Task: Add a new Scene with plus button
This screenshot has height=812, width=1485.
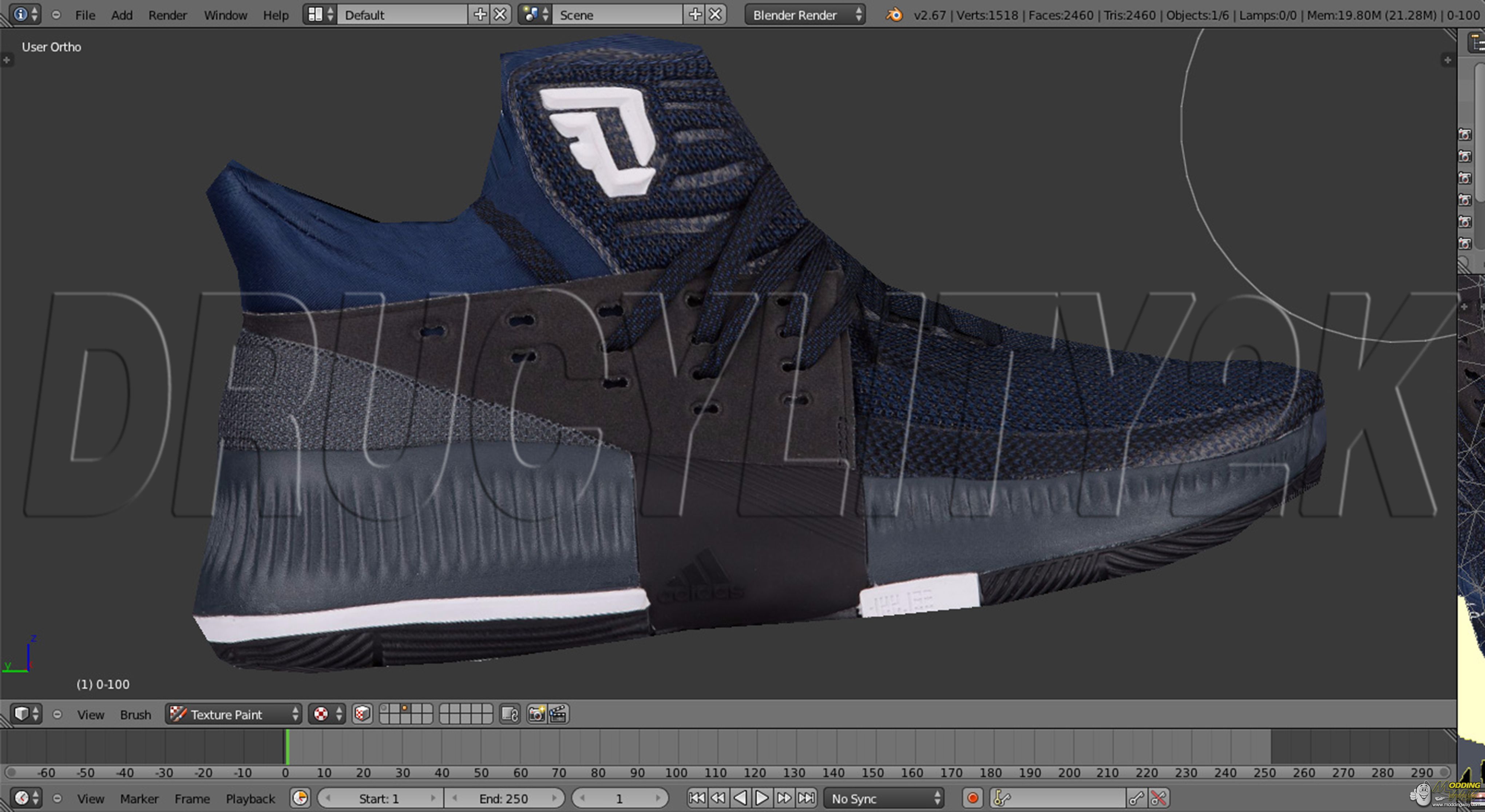Action: tap(695, 15)
